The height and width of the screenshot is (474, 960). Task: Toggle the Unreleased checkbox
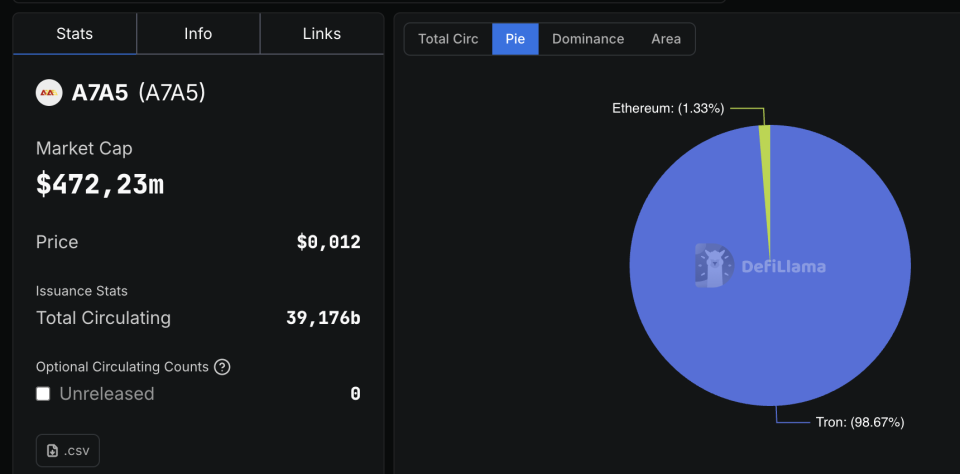[43, 394]
